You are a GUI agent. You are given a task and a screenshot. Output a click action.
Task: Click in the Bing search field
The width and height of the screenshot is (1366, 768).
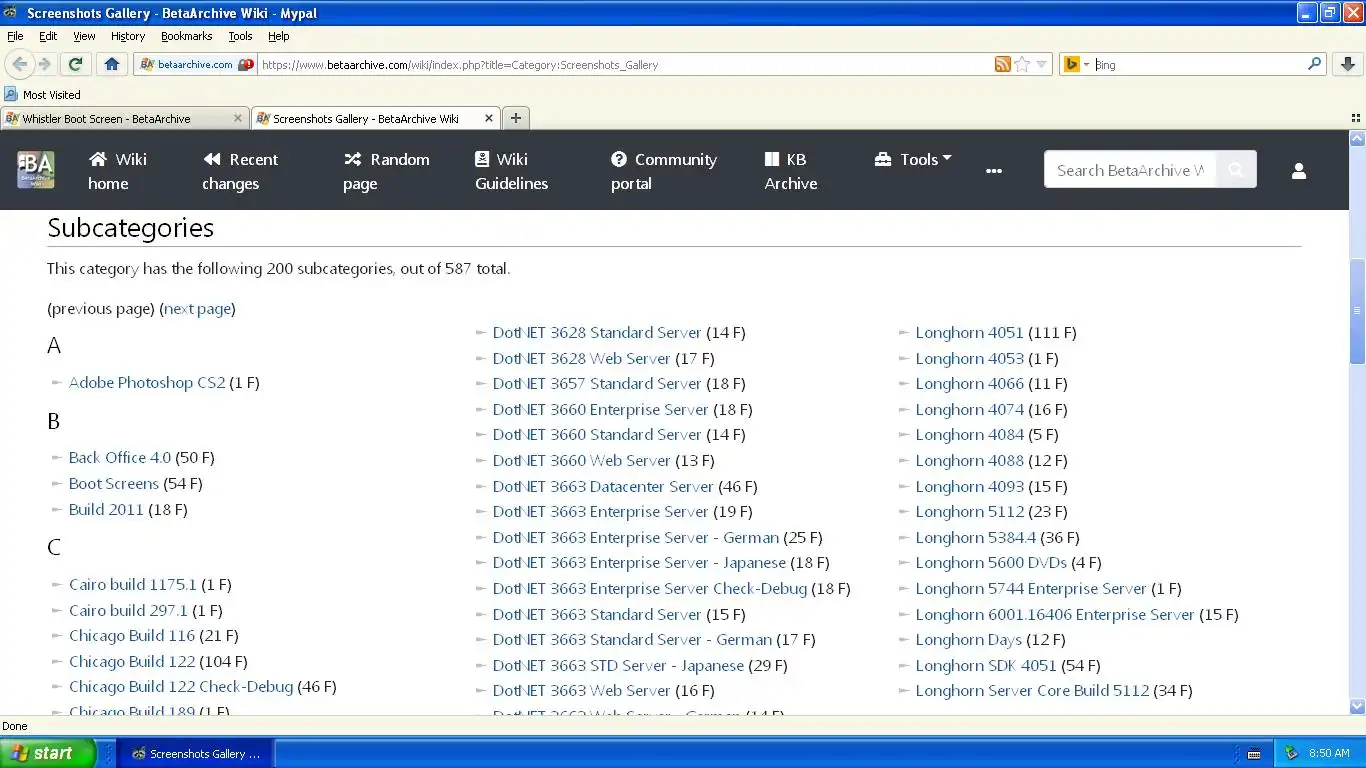pos(1198,64)
